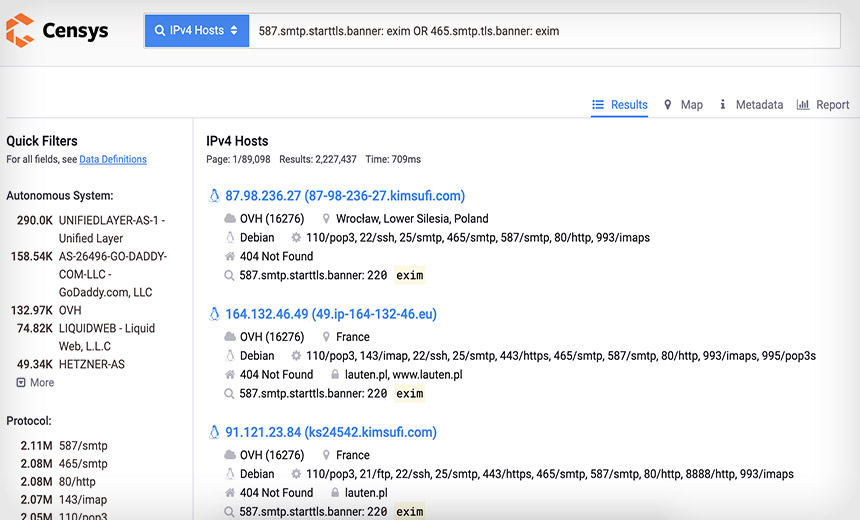Click the Report bar chart icon
This screenshot has width=860, height=520.
pyautogui.click(x=803, y=105)
